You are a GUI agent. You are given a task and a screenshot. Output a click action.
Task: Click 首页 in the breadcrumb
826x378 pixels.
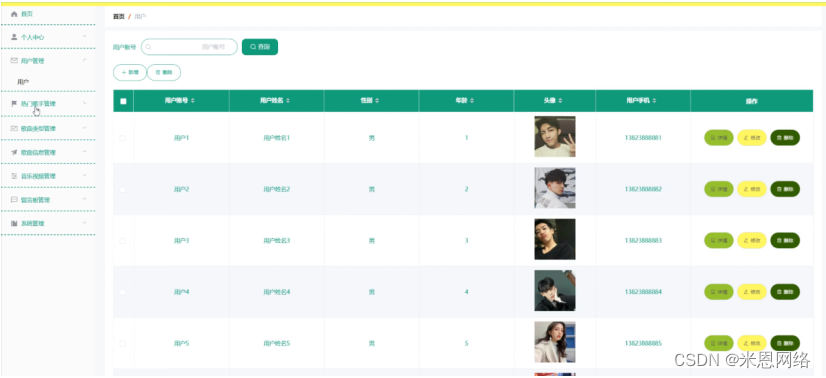click(x=119, y=17)
